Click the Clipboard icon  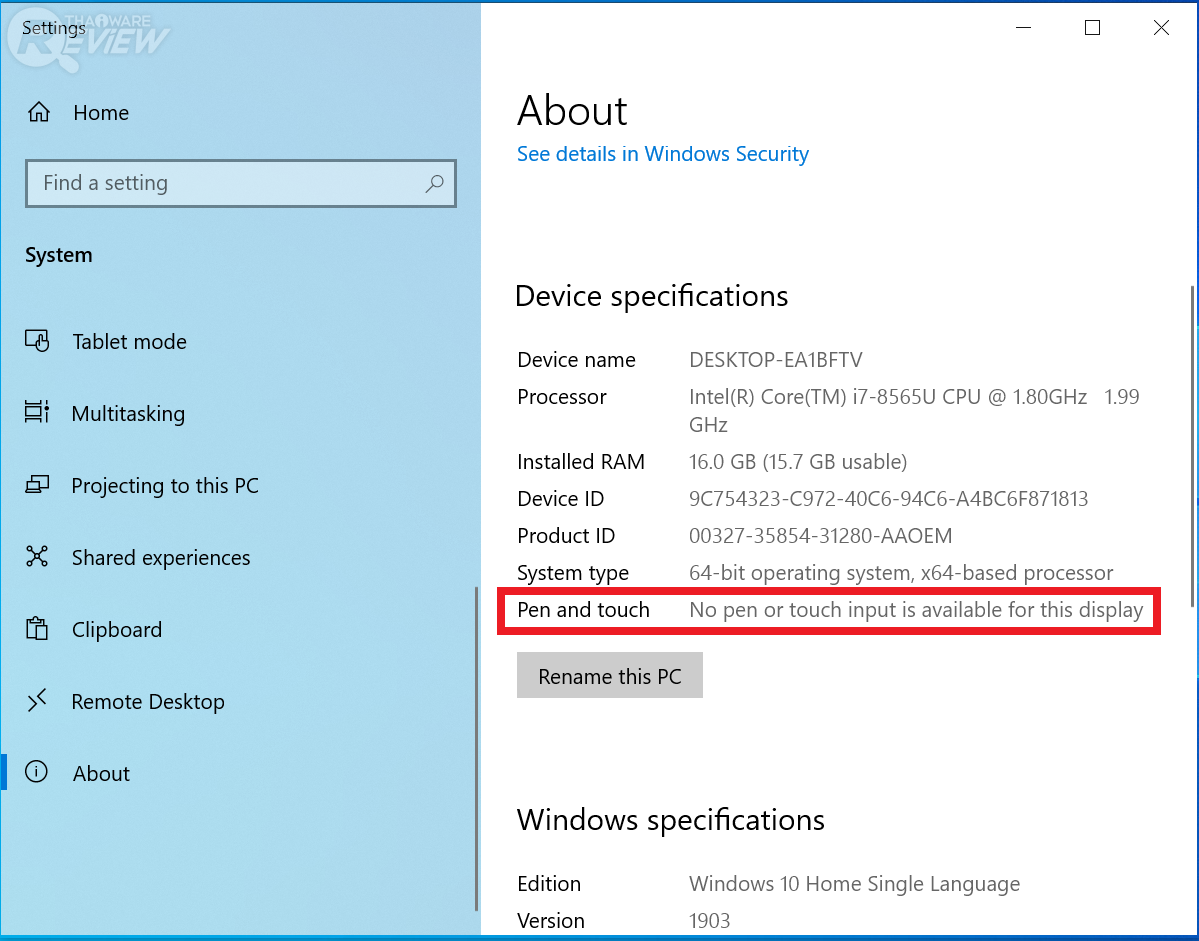tap(37, 630)
